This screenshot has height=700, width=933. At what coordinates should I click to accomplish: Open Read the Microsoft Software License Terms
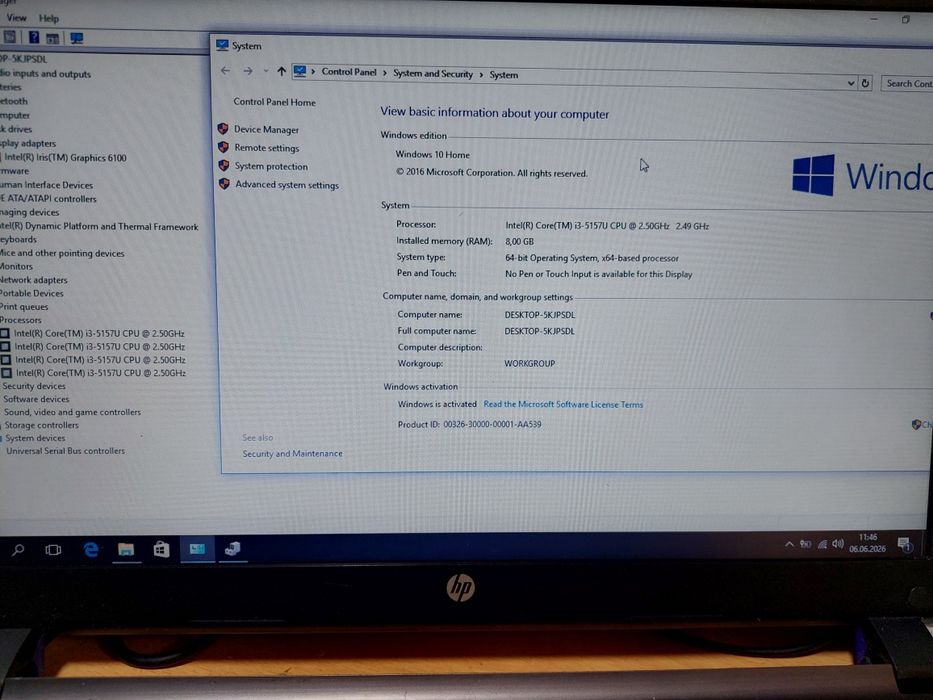tap(563, 404)
